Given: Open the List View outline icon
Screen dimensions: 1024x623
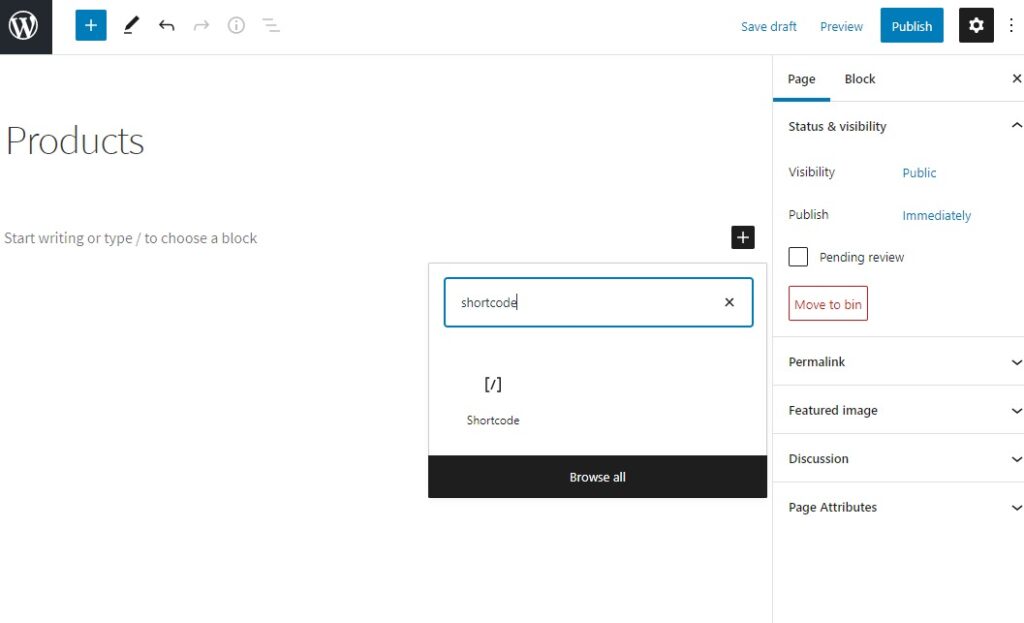Looking at the screenshot, I should coord(271,25).
